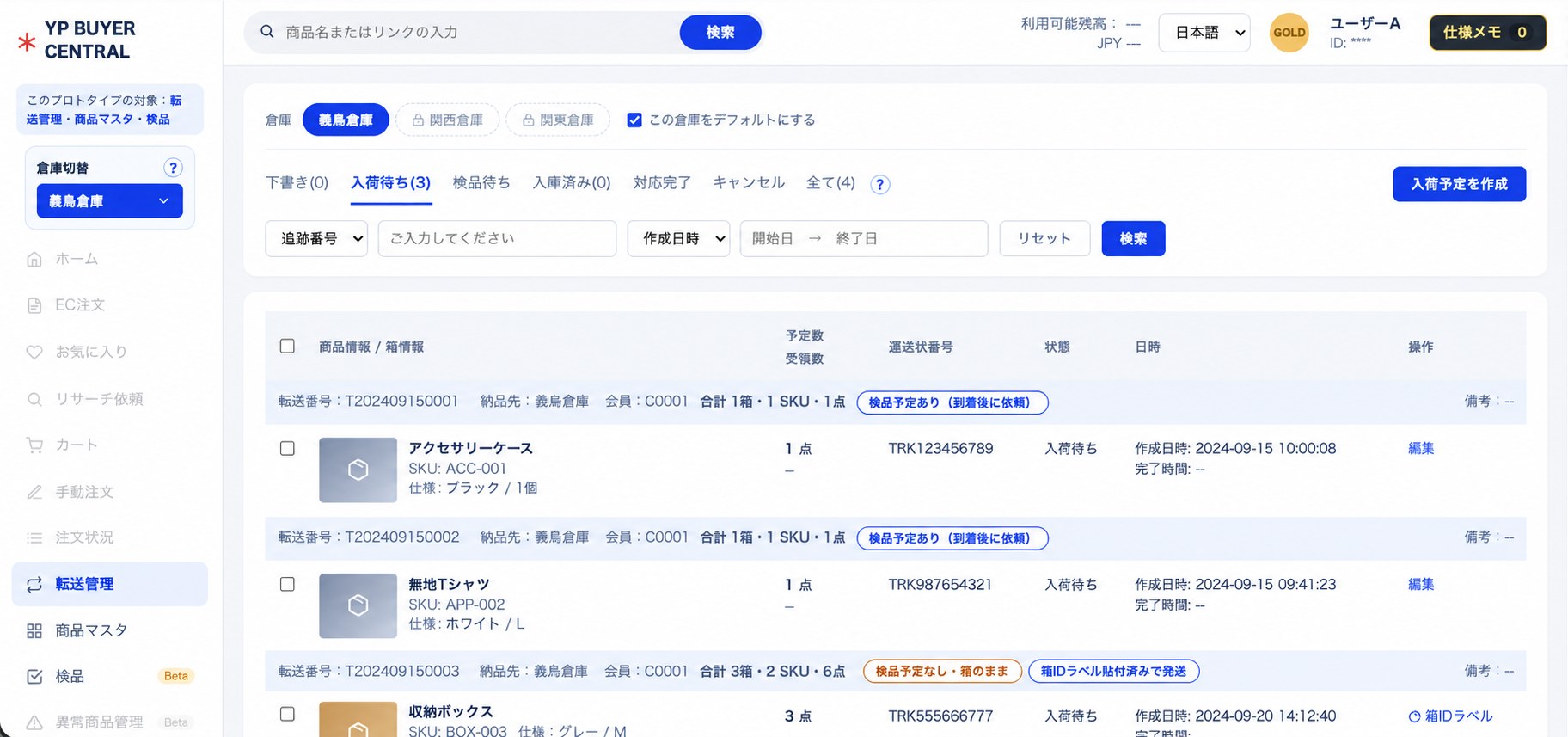Click the help icon next to 全て(4) tab

coord(879,184)
